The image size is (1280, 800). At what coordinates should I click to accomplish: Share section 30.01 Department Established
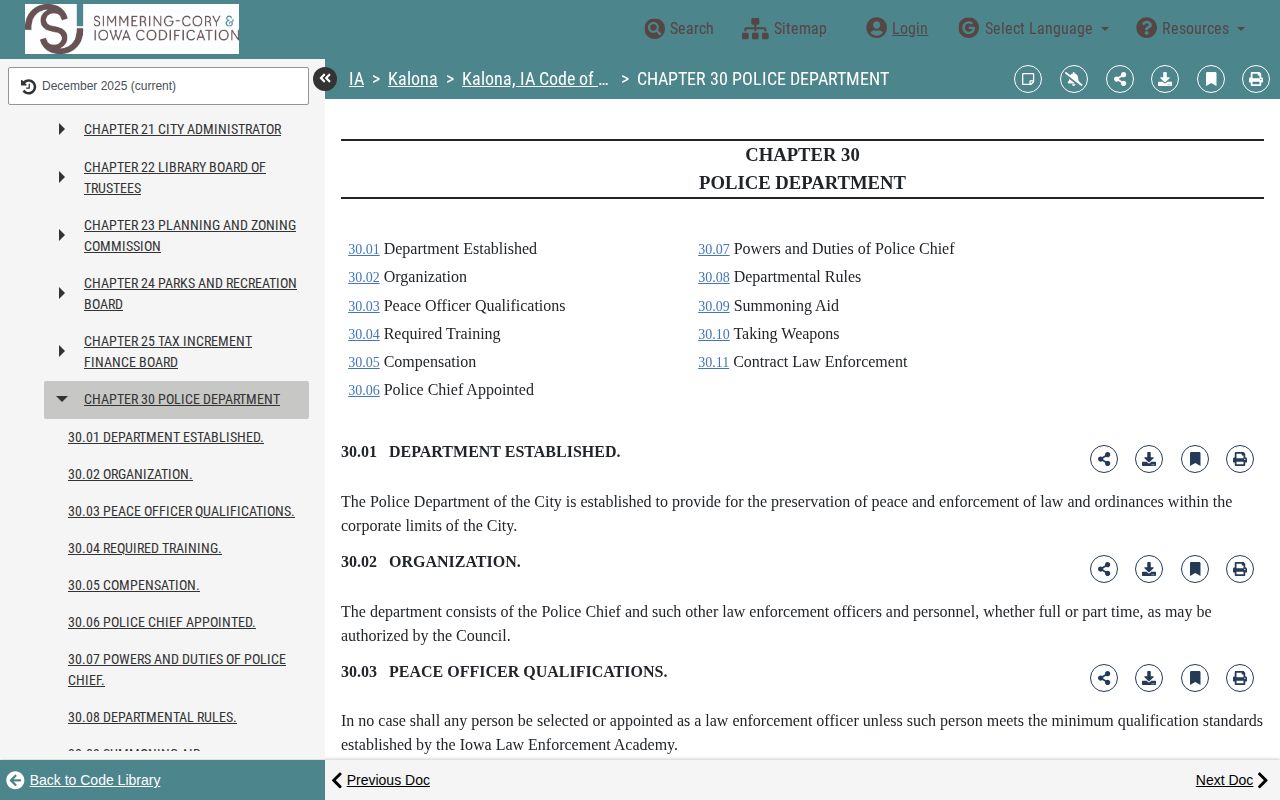tap(1104, 459)
